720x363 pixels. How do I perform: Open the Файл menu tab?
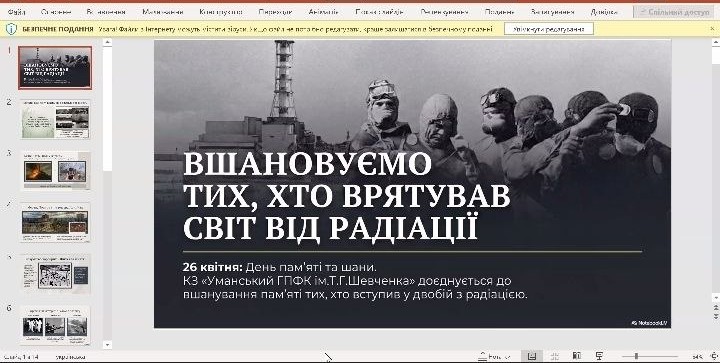[16, 12]
